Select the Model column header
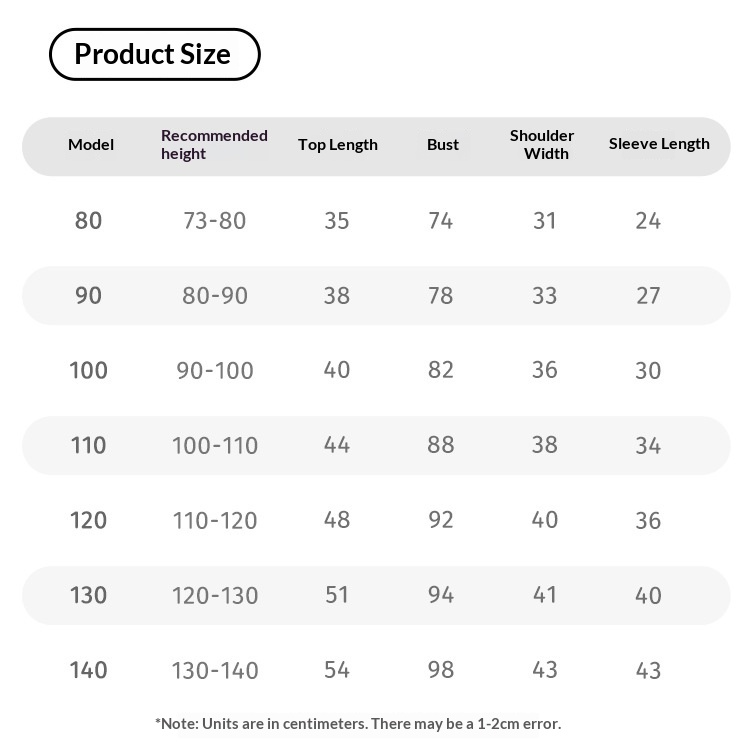This screenshot has width=750, height=751. coord(91,145)
